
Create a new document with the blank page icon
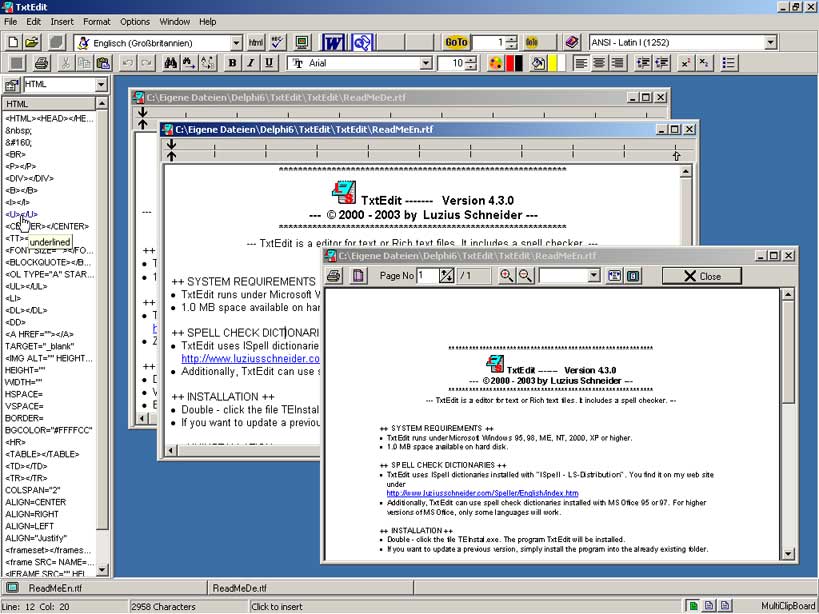coord(14,42)
